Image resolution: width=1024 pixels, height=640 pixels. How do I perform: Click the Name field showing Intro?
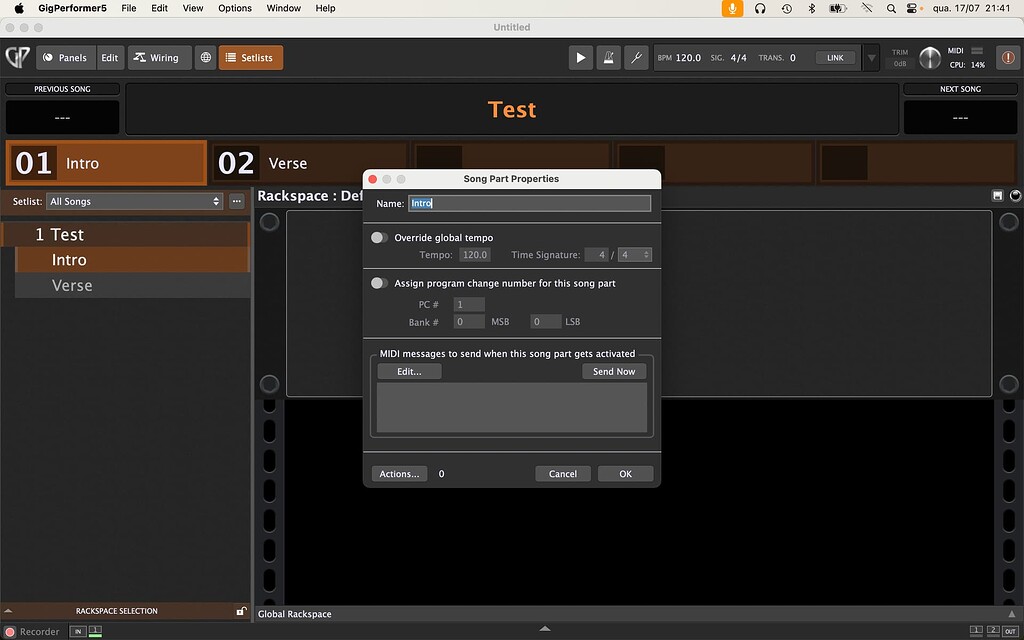529,203
